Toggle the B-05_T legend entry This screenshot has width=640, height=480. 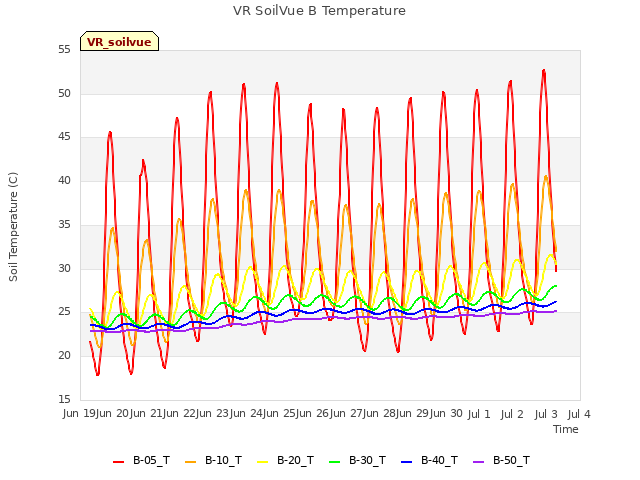[x=141, y=461]
